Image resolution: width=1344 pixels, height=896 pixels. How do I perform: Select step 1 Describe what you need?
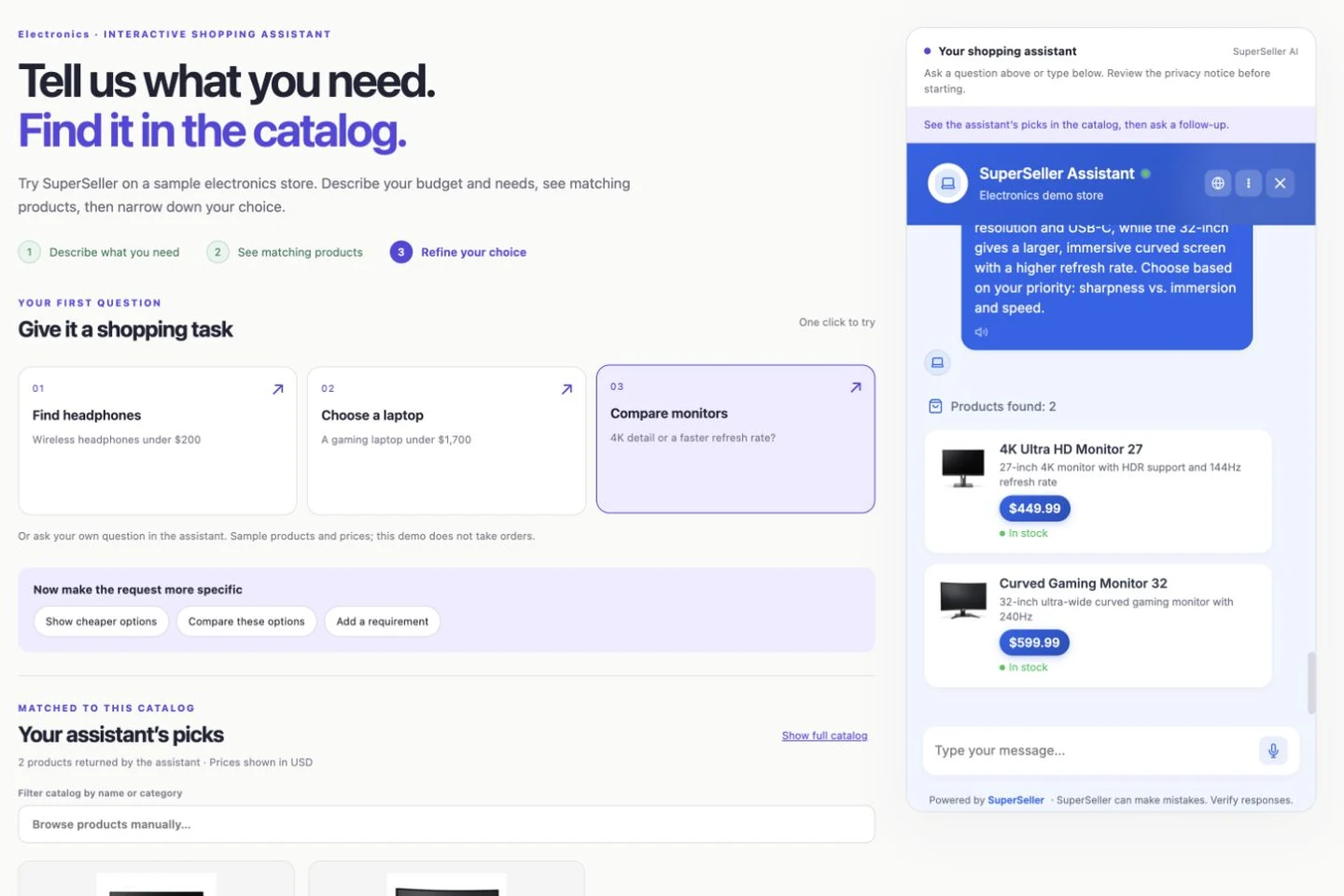(99, 252)
